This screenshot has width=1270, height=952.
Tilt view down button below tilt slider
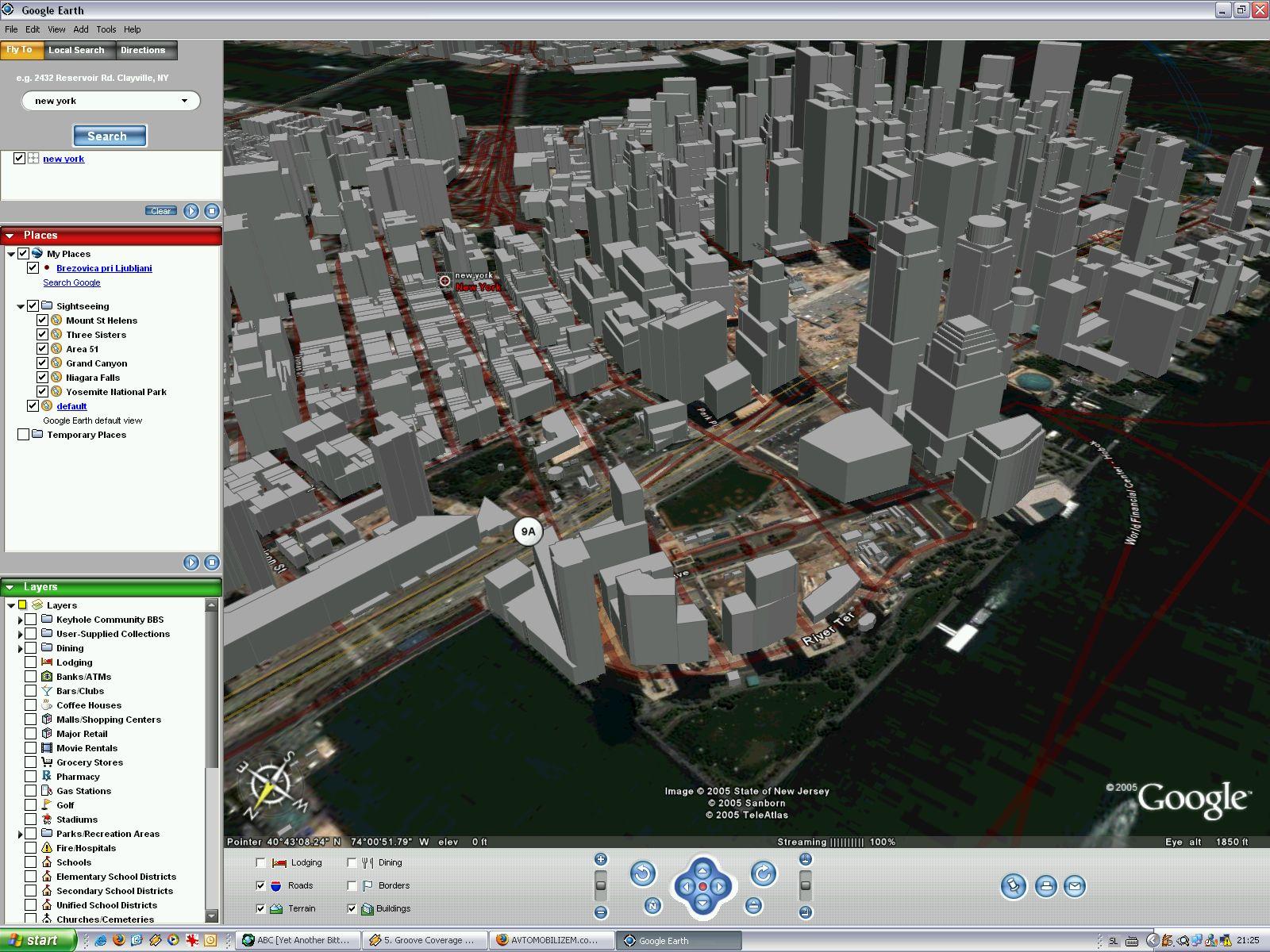(x=806, y=912)
